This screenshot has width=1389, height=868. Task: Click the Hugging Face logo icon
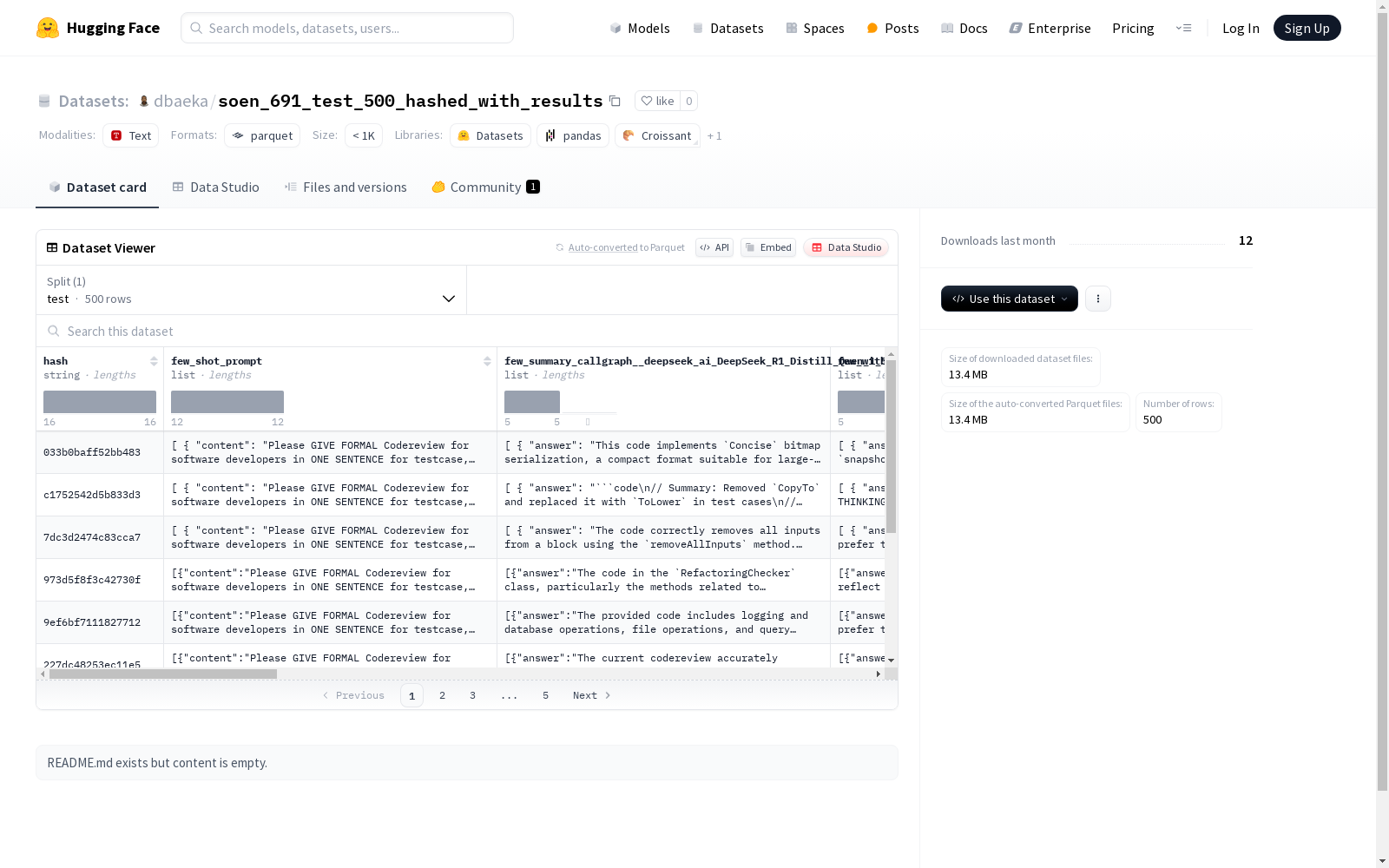48,28
